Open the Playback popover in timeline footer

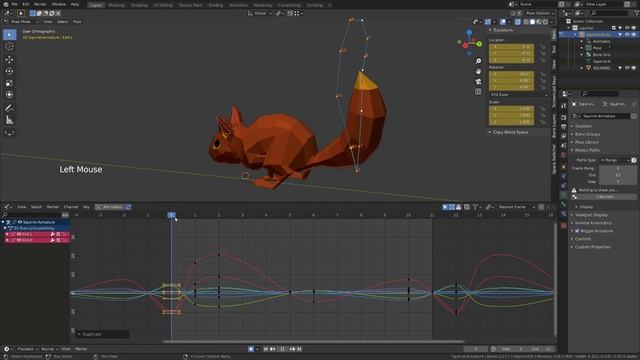point(27,349)
